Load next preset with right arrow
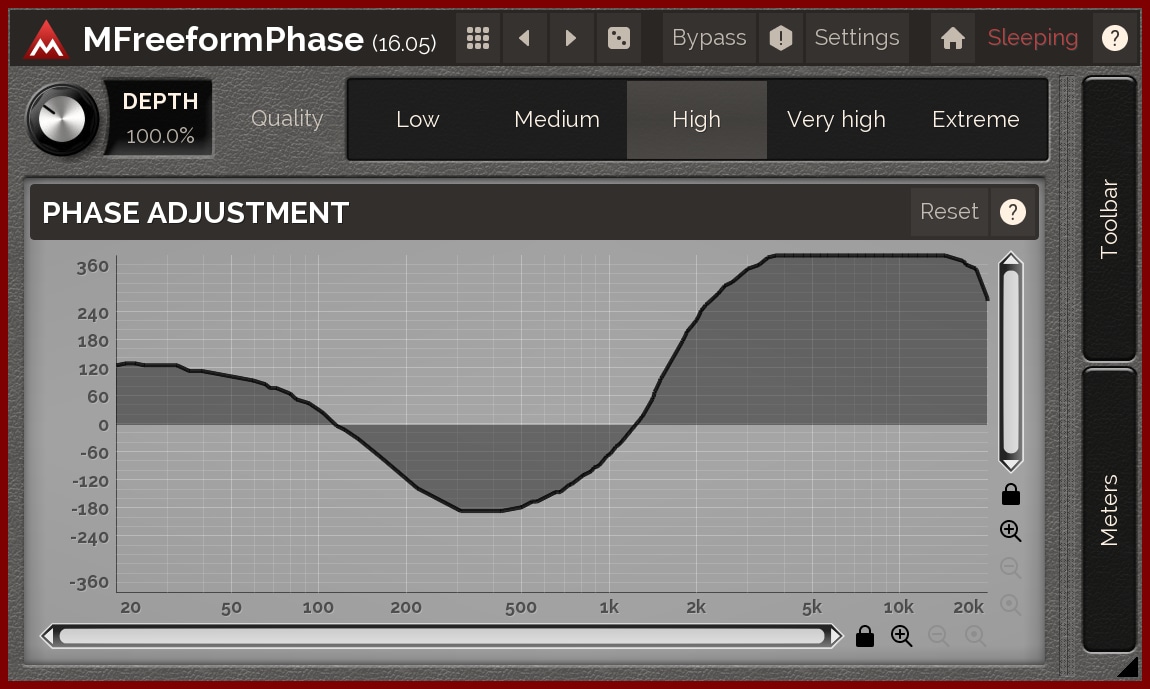Screen dimensions: 1150x689 571,38
